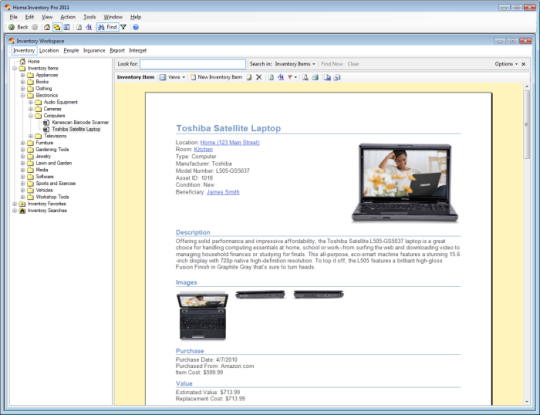Open help with the blue question mark icon
The image size is (540, 415).
136,27
